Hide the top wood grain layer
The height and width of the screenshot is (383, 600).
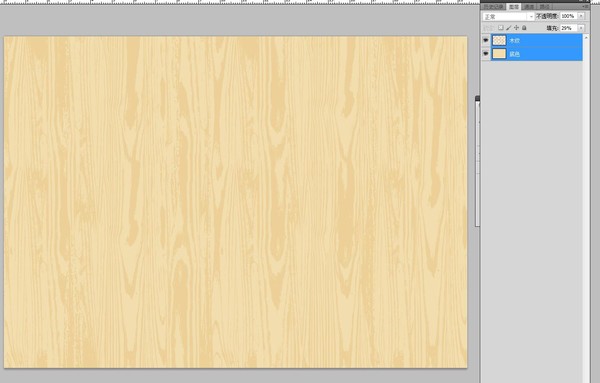pyautogui.click(x=486, y=40)
